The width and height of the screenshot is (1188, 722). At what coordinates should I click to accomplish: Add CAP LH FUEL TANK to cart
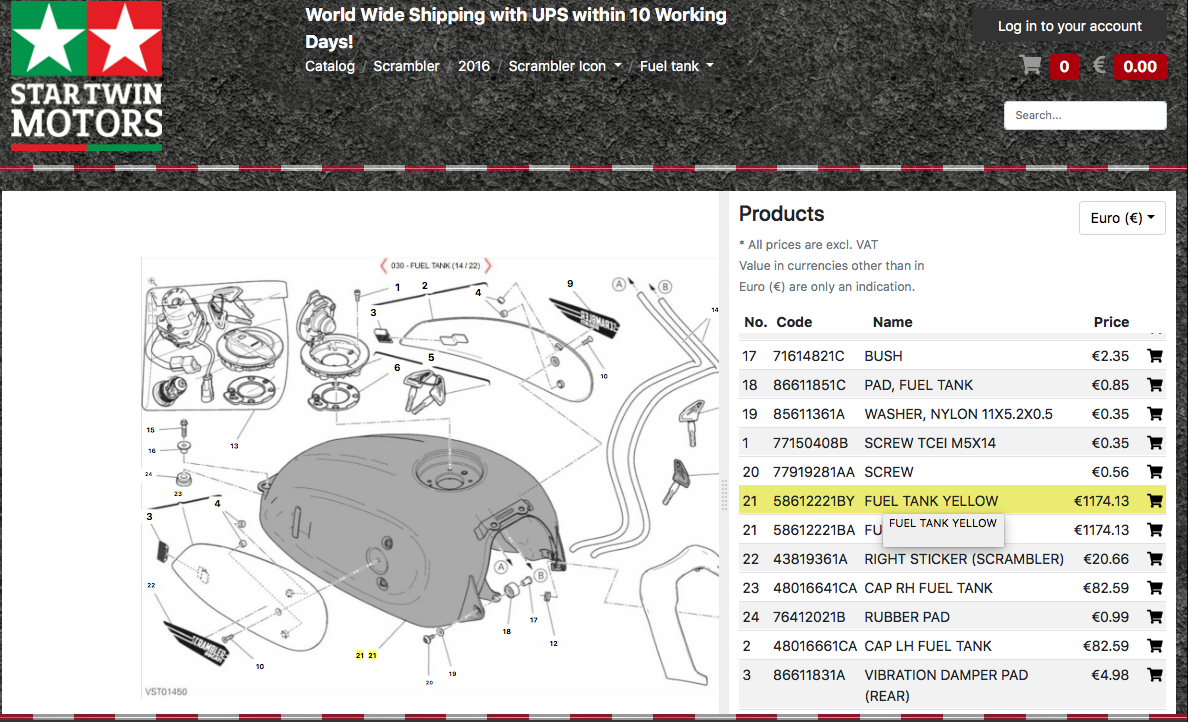tap(1155, 645)
